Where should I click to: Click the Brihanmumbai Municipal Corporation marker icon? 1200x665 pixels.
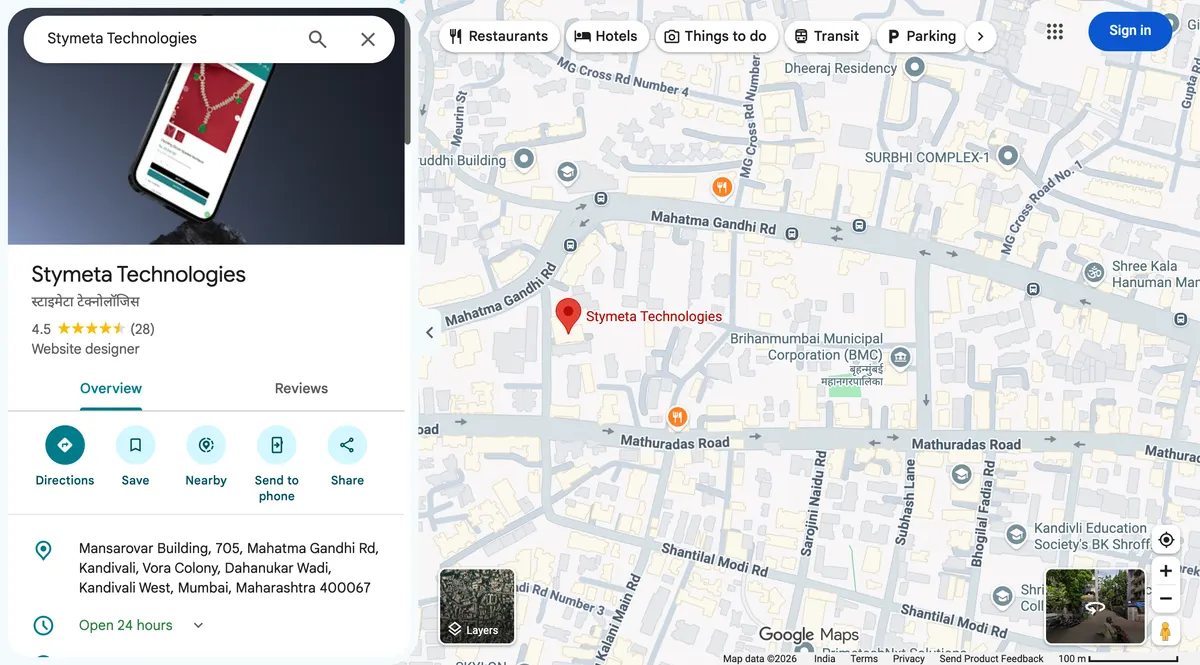(900, 356)
